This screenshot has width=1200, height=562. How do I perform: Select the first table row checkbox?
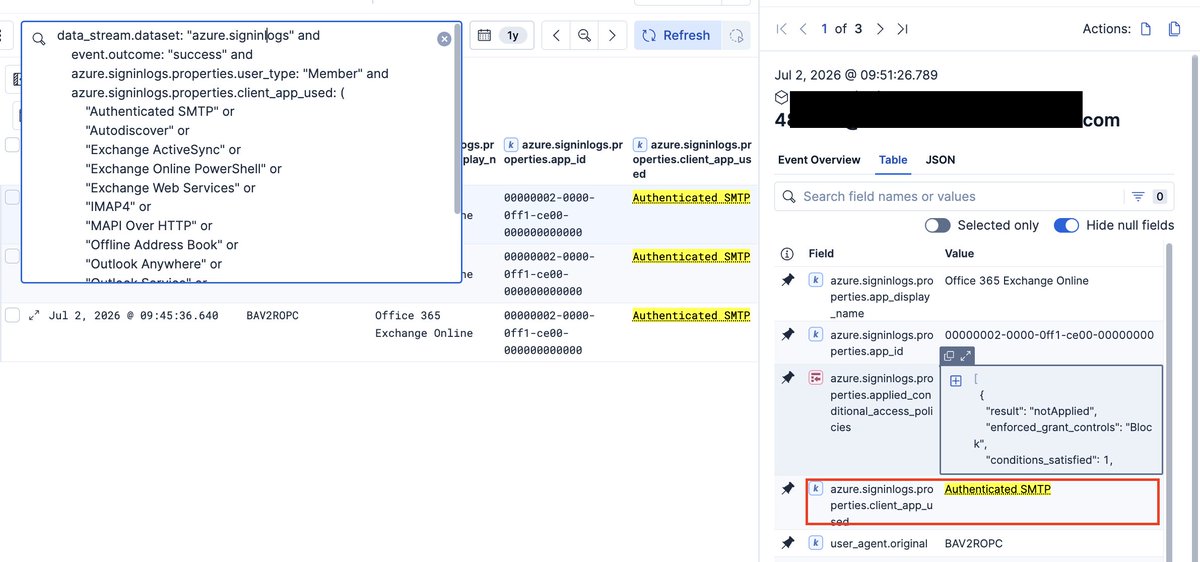tap(12, 197)
